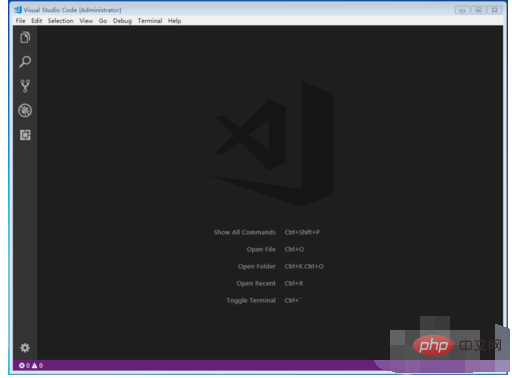The image size is (512, 378).
Task: Open the Go menu
Action: pyautogui.click(x=103, y=21)
